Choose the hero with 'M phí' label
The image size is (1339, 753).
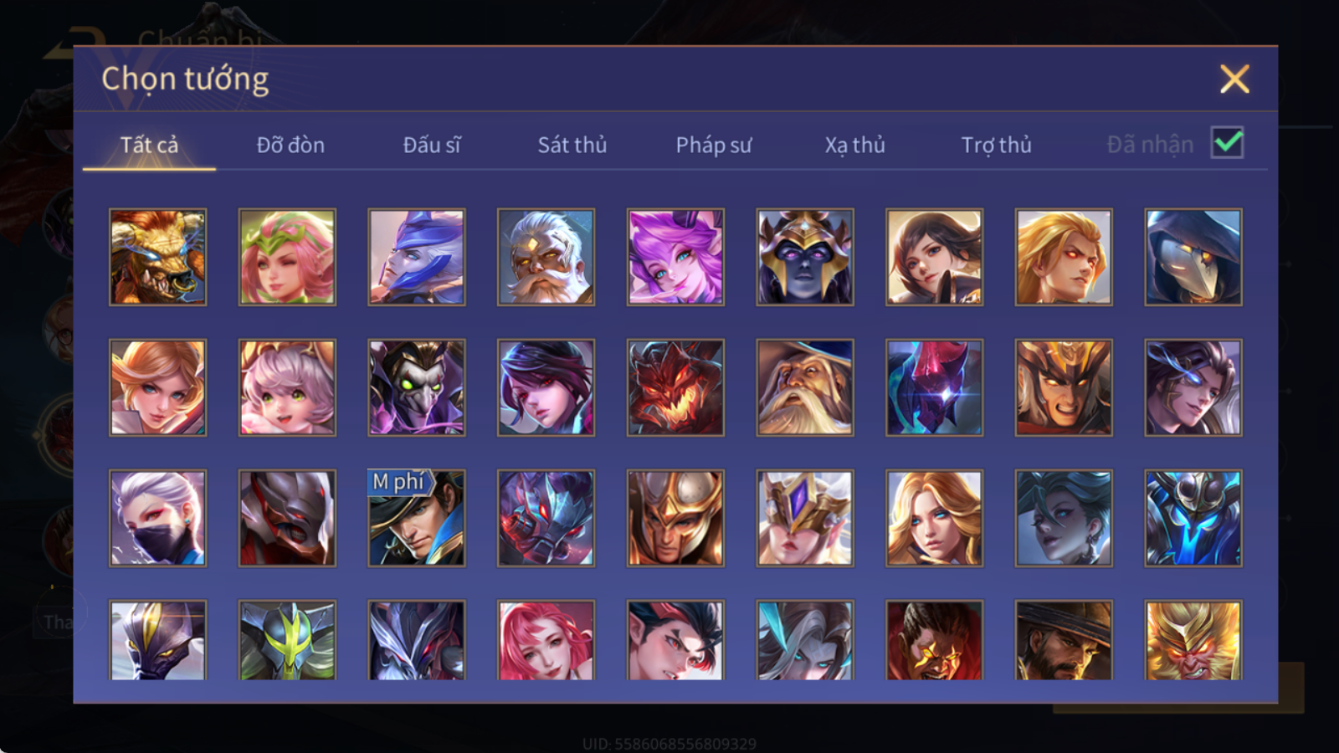(x=417, y=518)
